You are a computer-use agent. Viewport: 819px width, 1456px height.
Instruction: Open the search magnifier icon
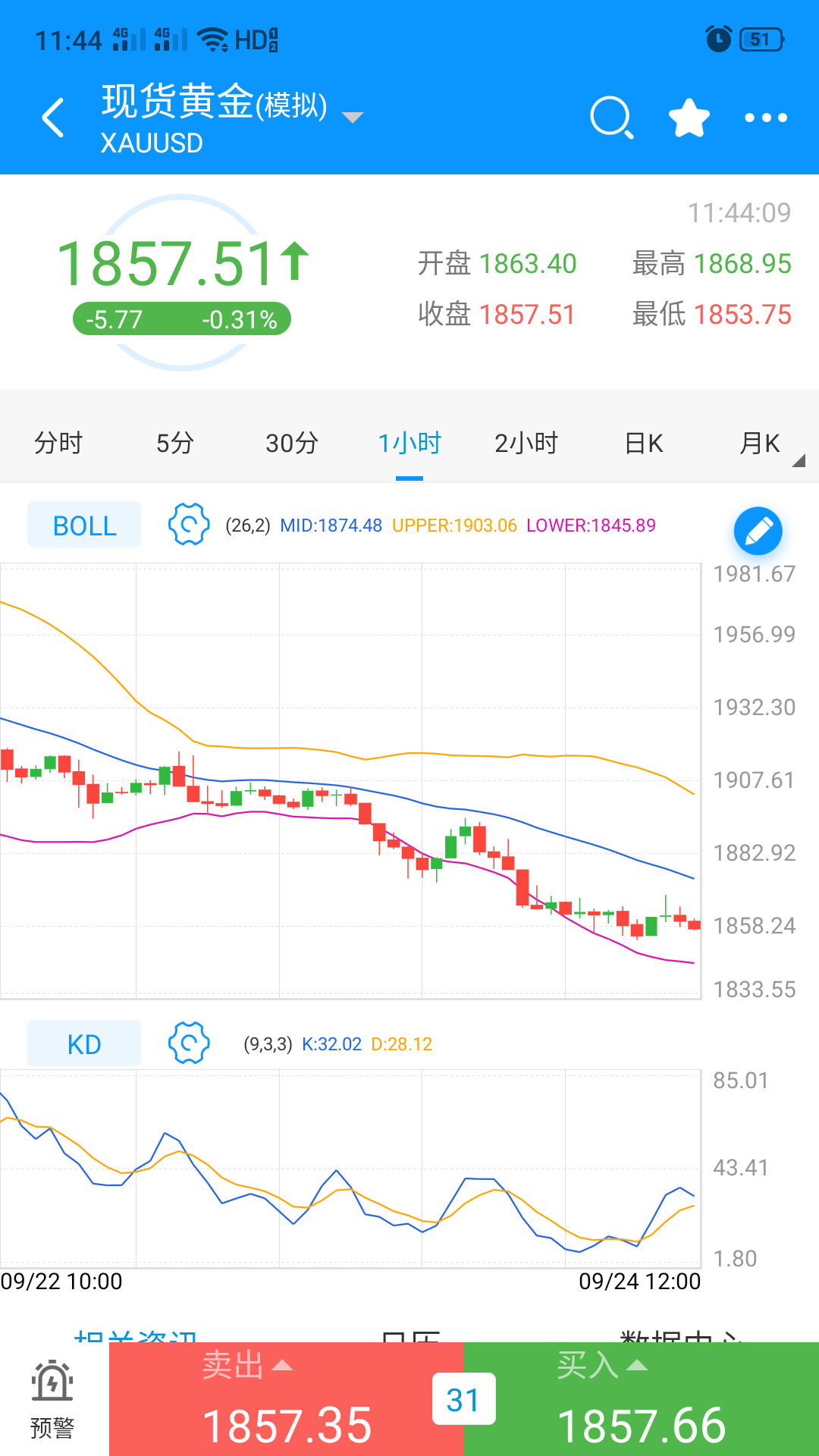coord(611,118)
